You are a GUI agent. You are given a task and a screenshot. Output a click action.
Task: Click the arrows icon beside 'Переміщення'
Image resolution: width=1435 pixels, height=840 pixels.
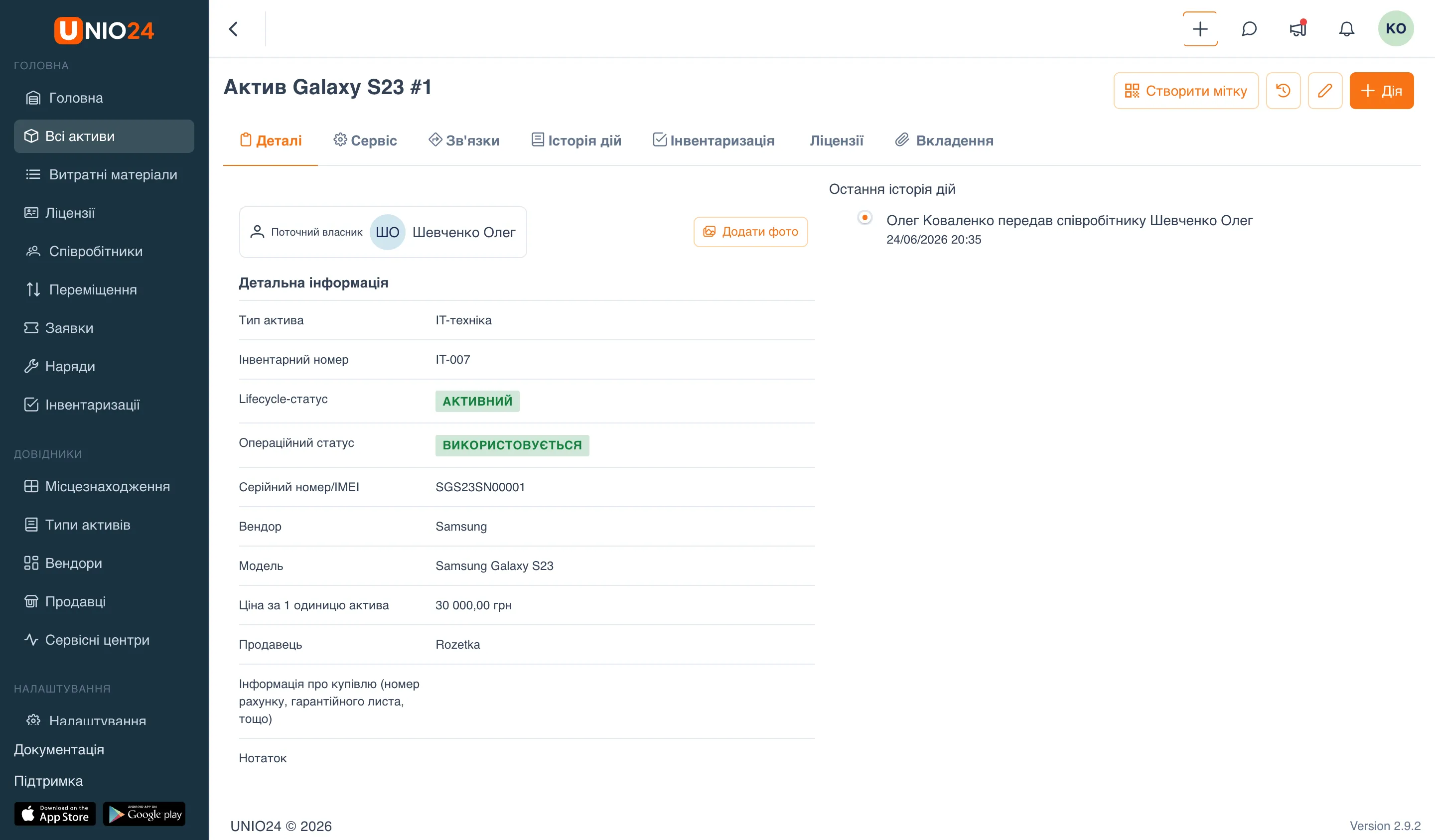tap(33, 290)
